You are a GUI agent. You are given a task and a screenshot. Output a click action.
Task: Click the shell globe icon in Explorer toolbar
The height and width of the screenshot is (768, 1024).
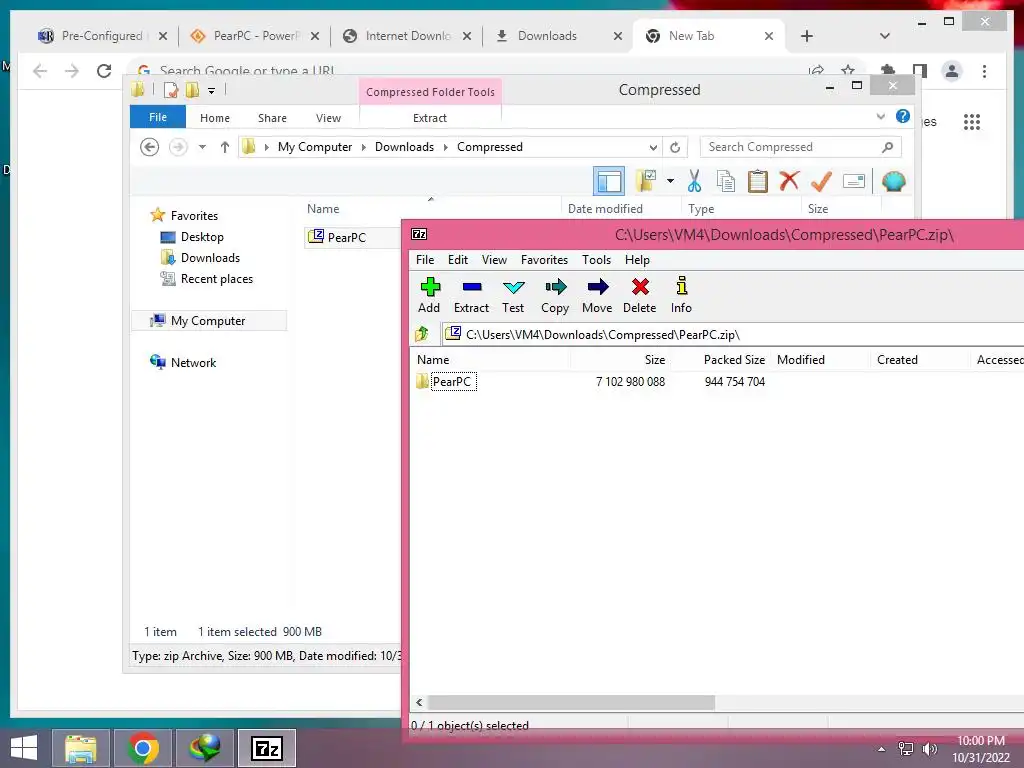coord(893,181)
